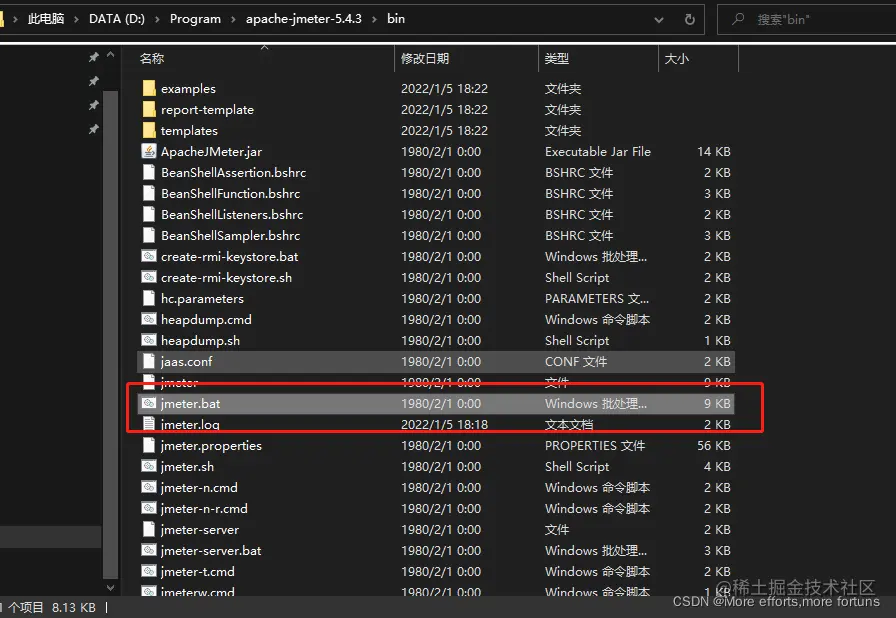Click the BeanShellListeners.bshrc file icon
Image resolution: width=896 pixels, height=618 pixels.
coord(149,214)
